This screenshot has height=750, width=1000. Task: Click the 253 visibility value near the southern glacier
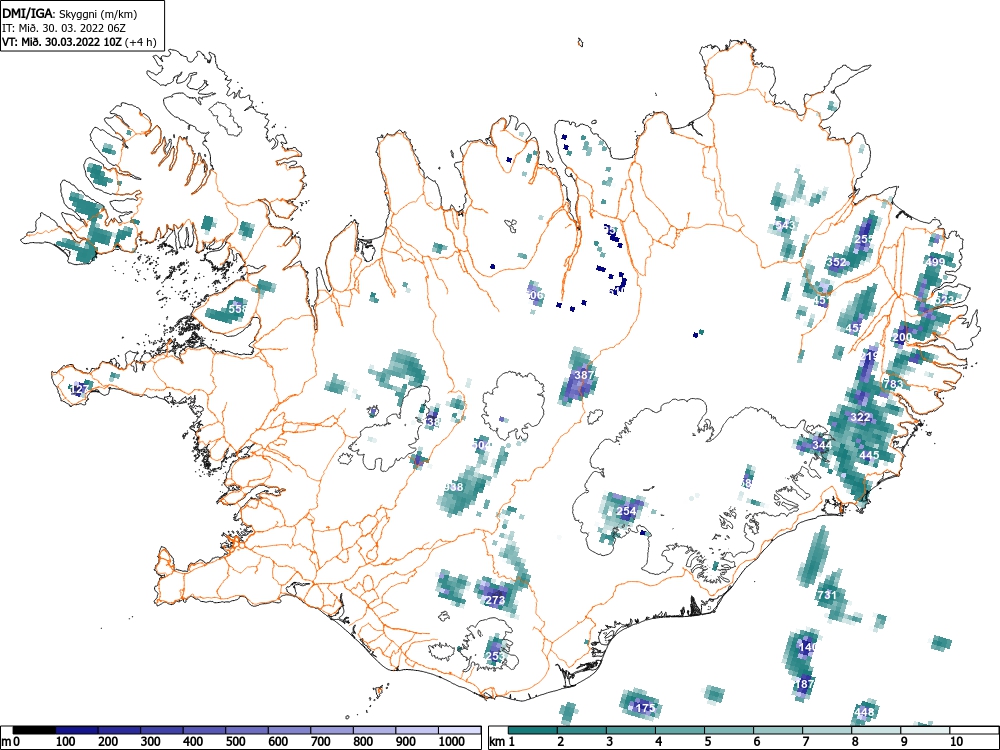pos(495,656)
